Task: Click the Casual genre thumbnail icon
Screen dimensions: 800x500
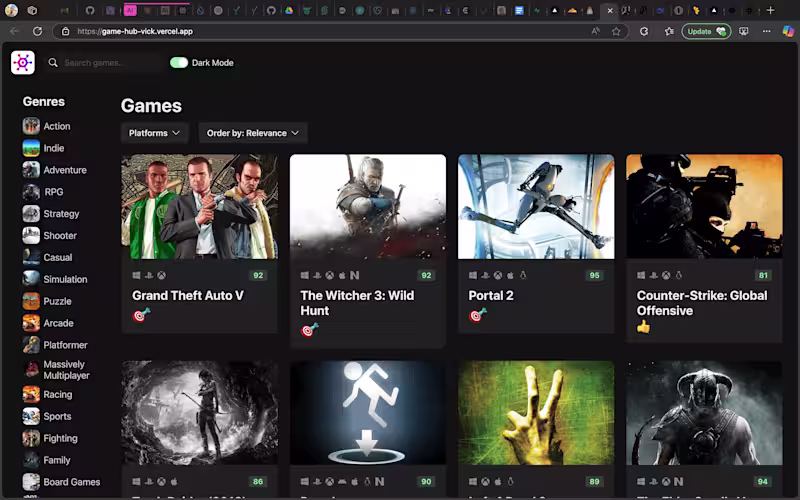Action: point(31,257)
